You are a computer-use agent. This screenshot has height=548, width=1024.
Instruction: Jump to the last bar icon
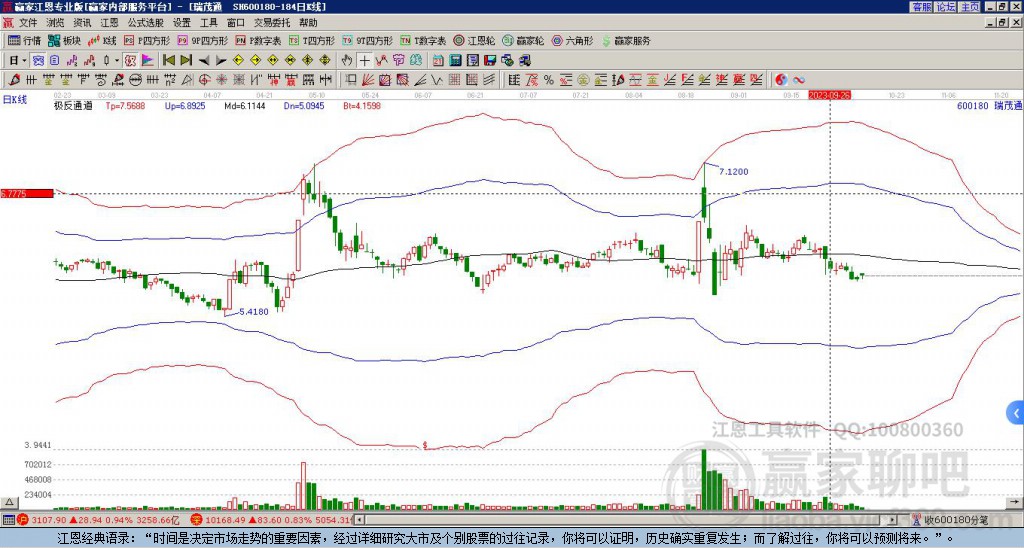(x=186, y=61)
